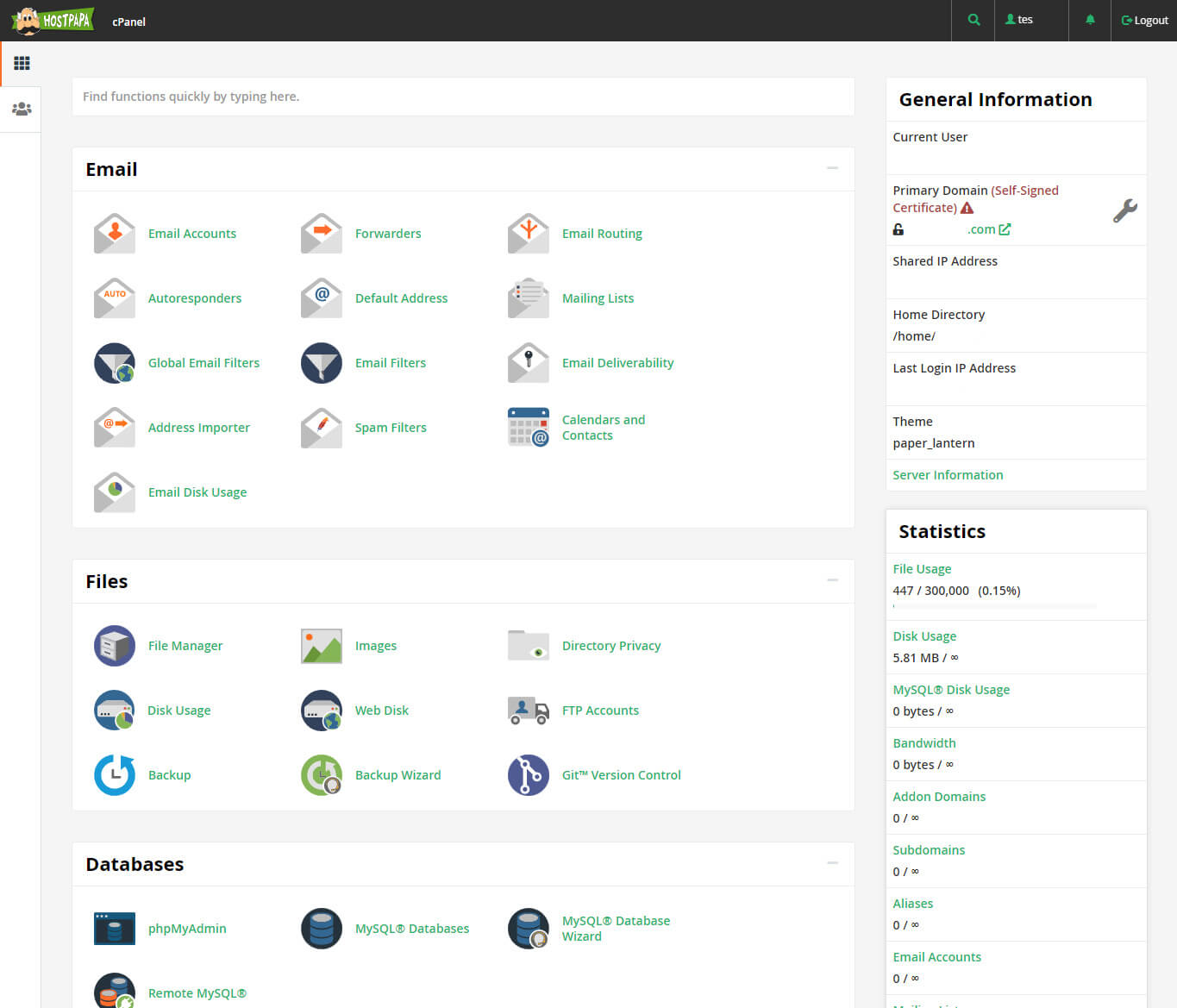Select the Spam Filters tool
Image resolution: width=1177 pixels, height=1008 pixels.
390,427
